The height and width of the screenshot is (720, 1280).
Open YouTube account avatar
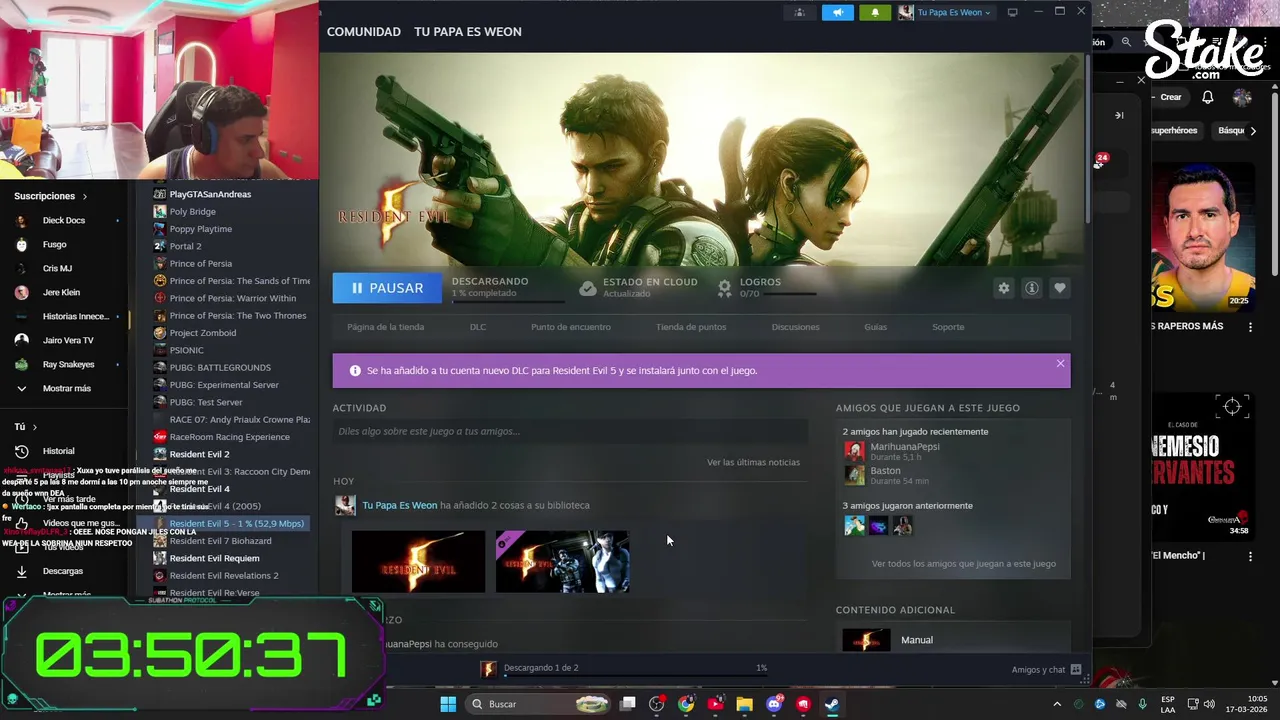1243,97
